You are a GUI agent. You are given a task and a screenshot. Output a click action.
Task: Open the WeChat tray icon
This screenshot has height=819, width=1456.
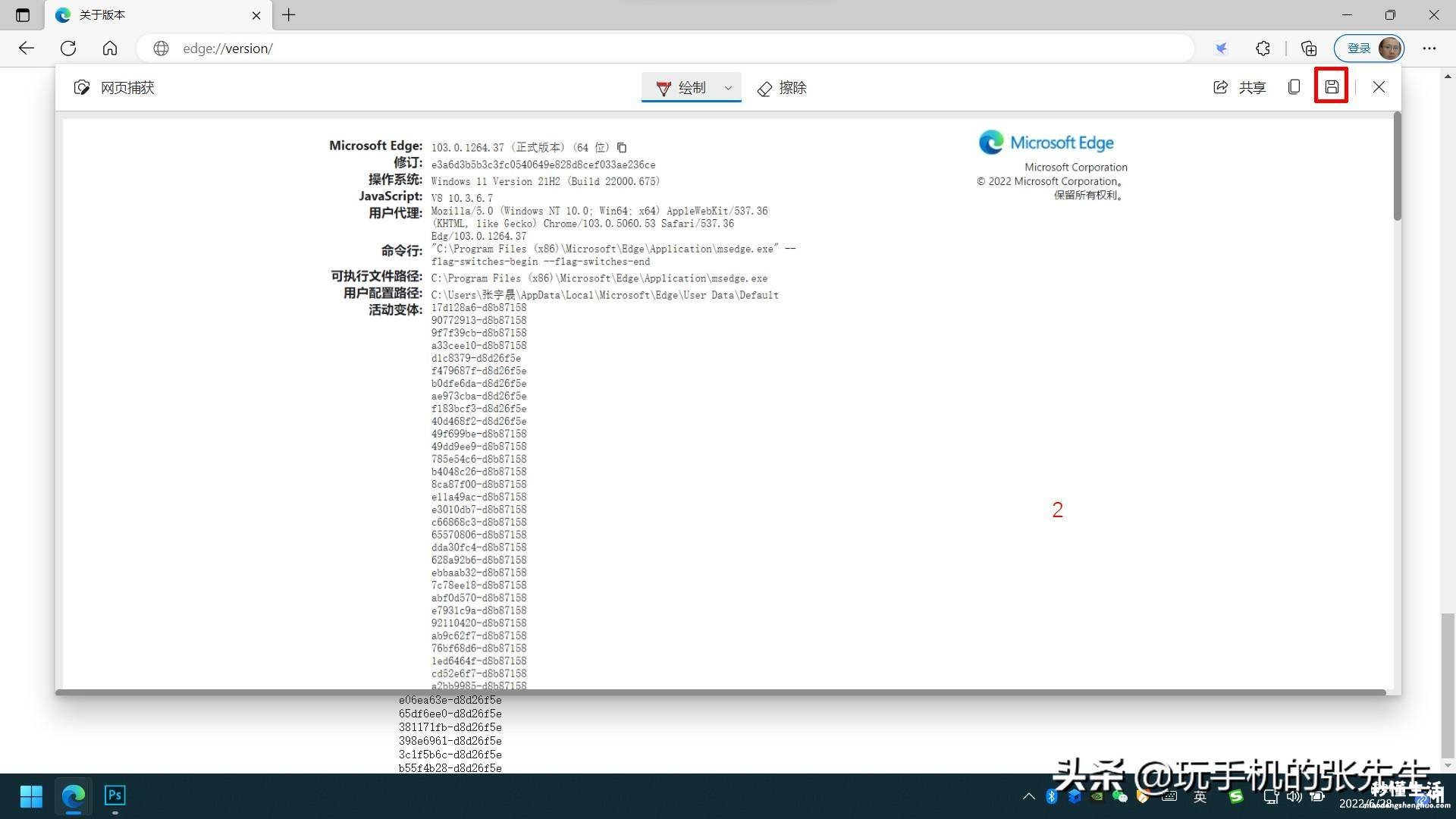1120,796
